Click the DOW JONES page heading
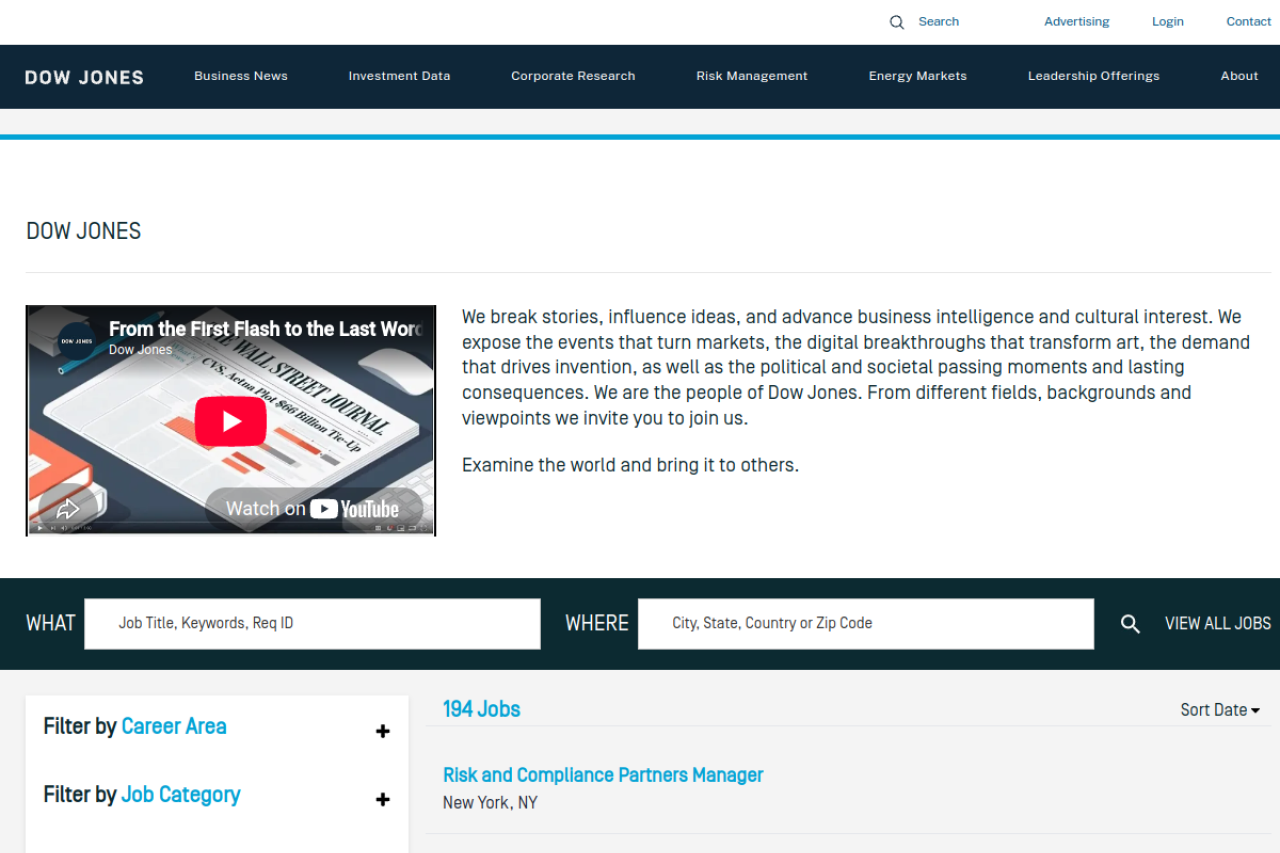1280x853 pixels. (x=84, y=231)
